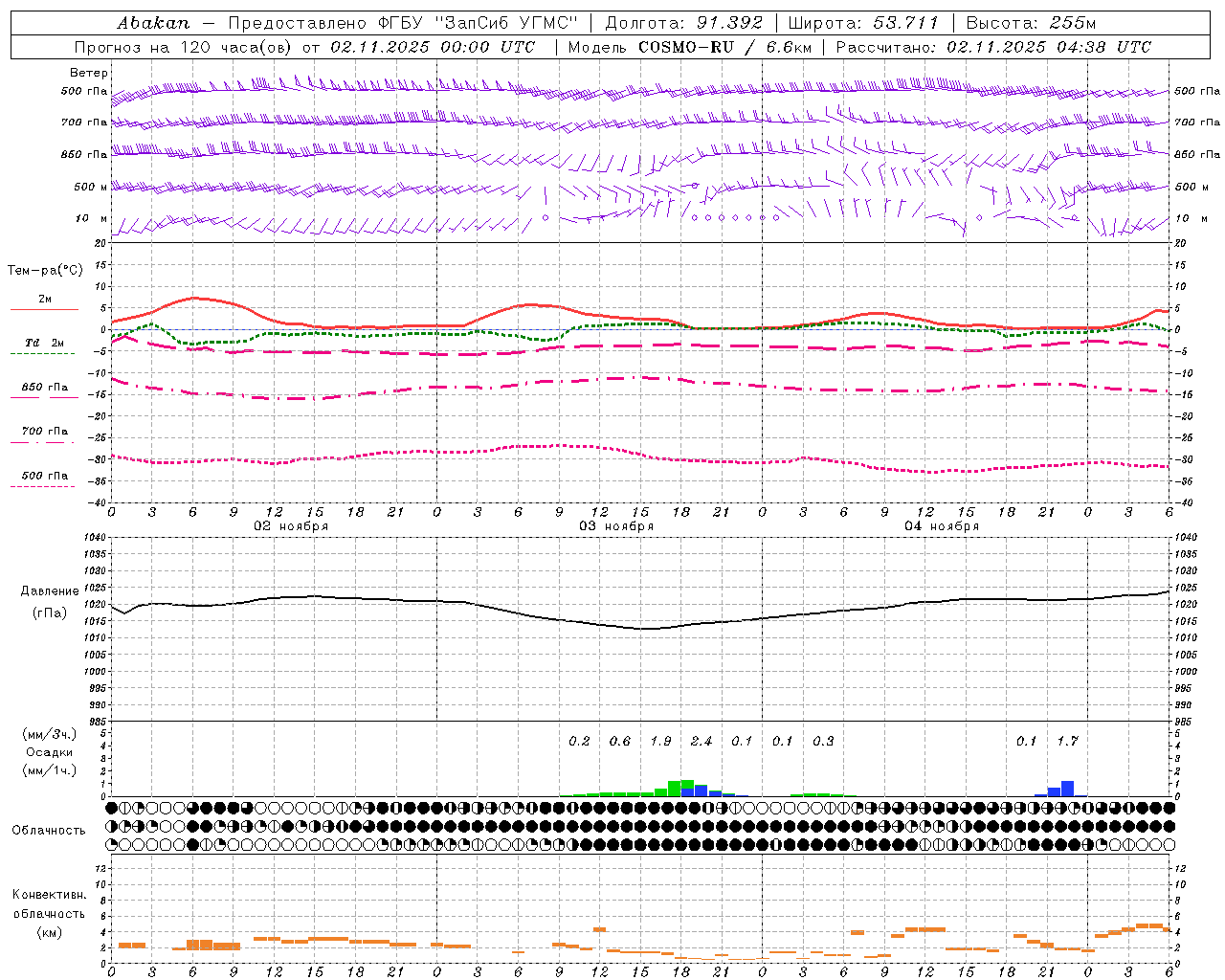Select the 10 м wind level label on left
Image resolution: width=1225 pixels, height=980 pixels.
(x=91, y=218)
